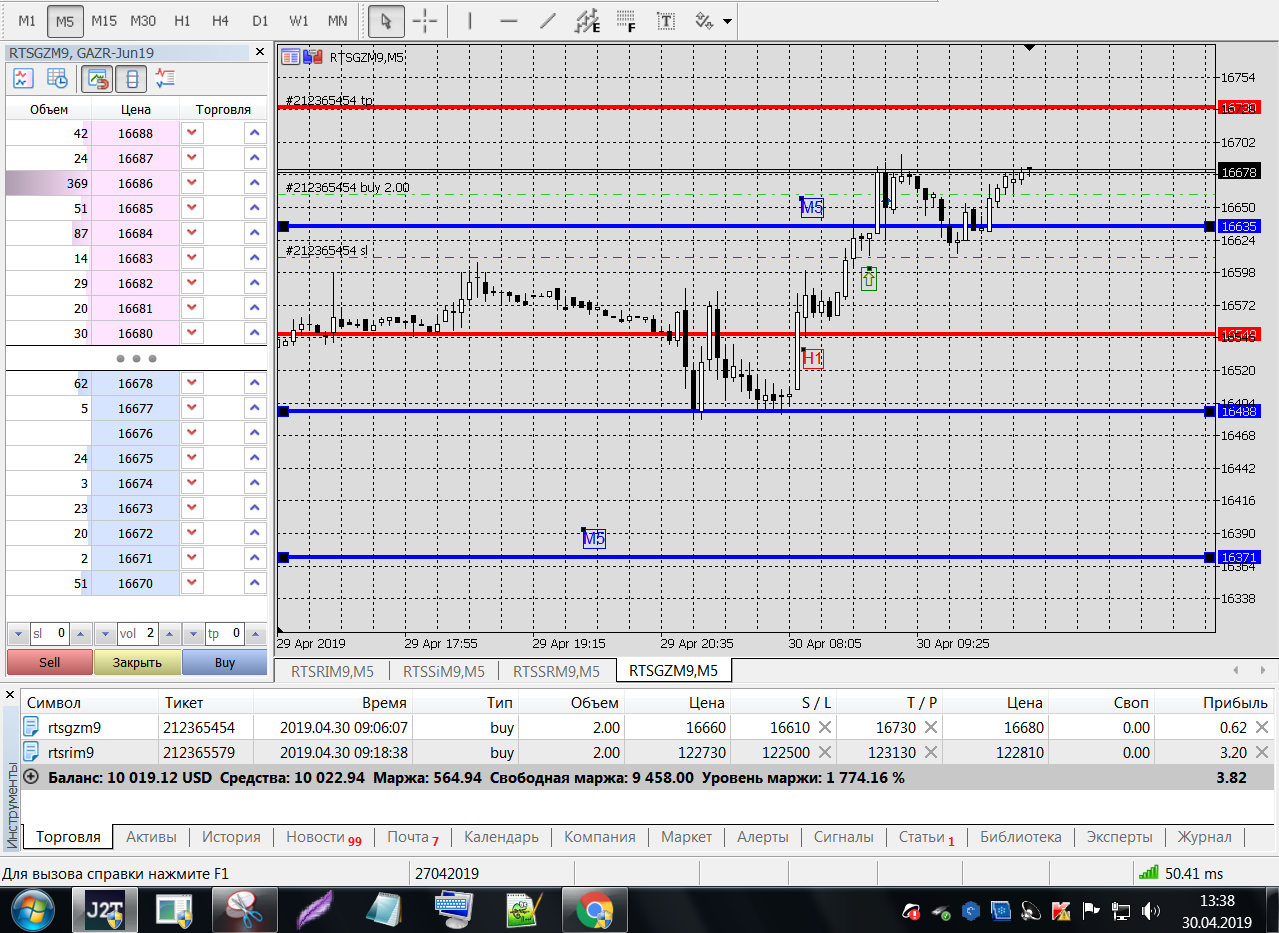
Task: Remove take profit 16730 of rtsgzm9
Action: tap(930, 728)
